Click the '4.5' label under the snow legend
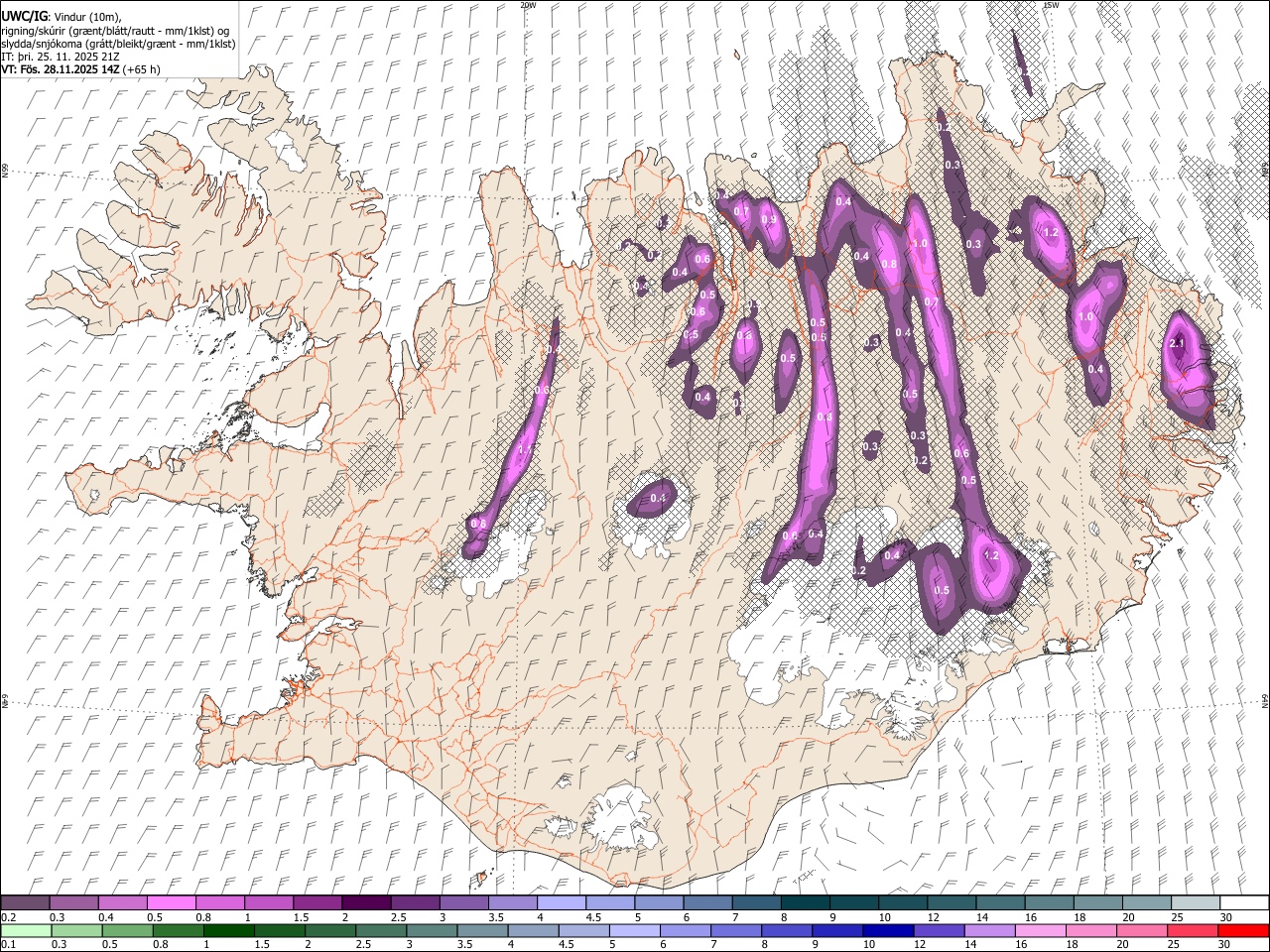This screenshot has height=952, width=1270. [x=593, y=917]
